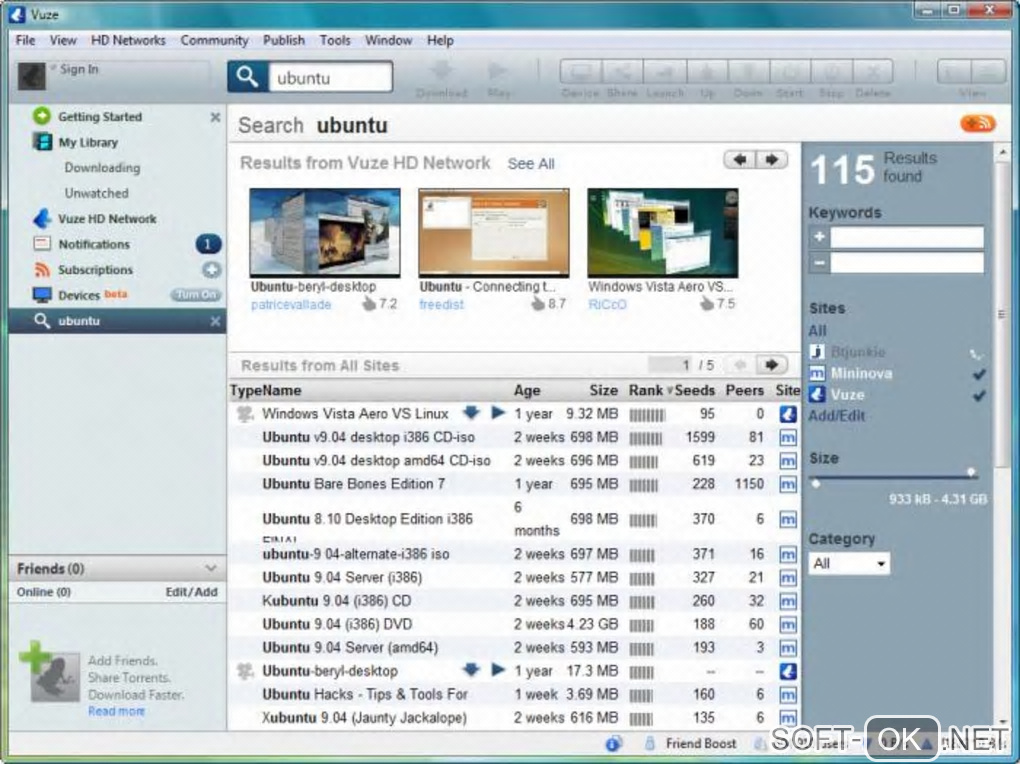Toggle the Btjunkie site filter
This screenshot has height=764, width=1020.
(857, 352)
